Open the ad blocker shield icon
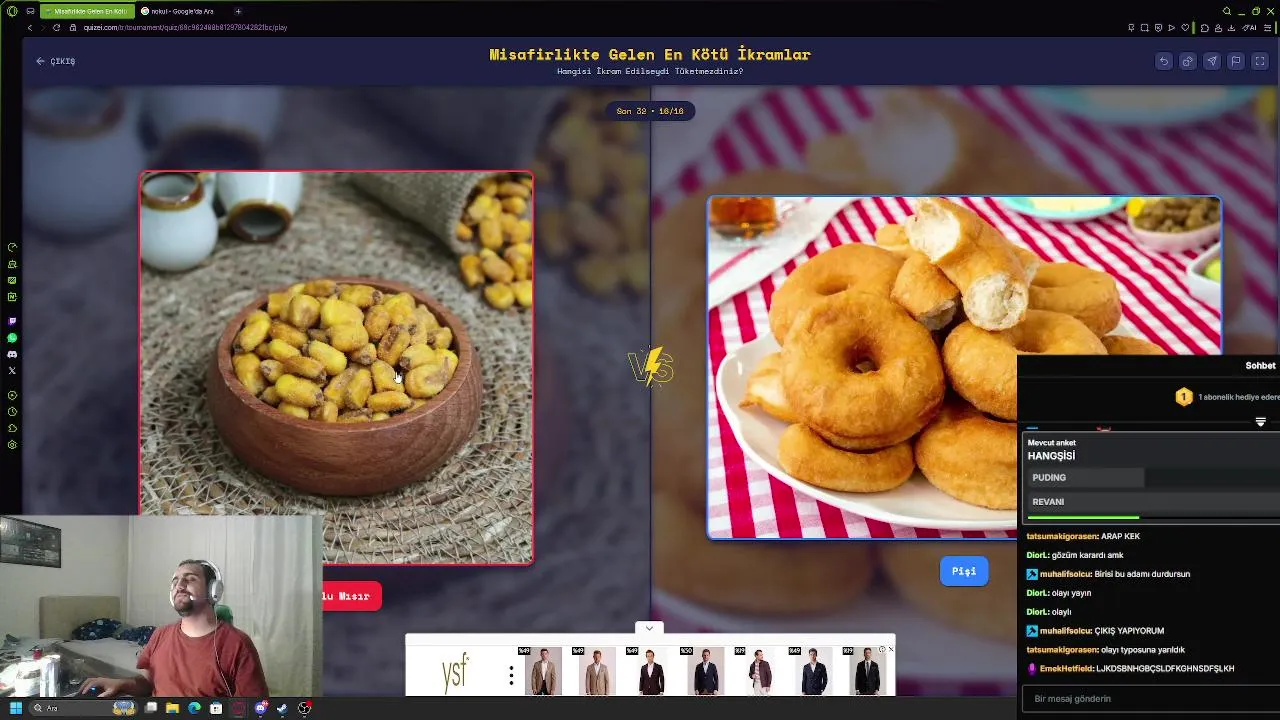Image resolution: width=1280 pixels, height=720 pixels. [1158, 27]
